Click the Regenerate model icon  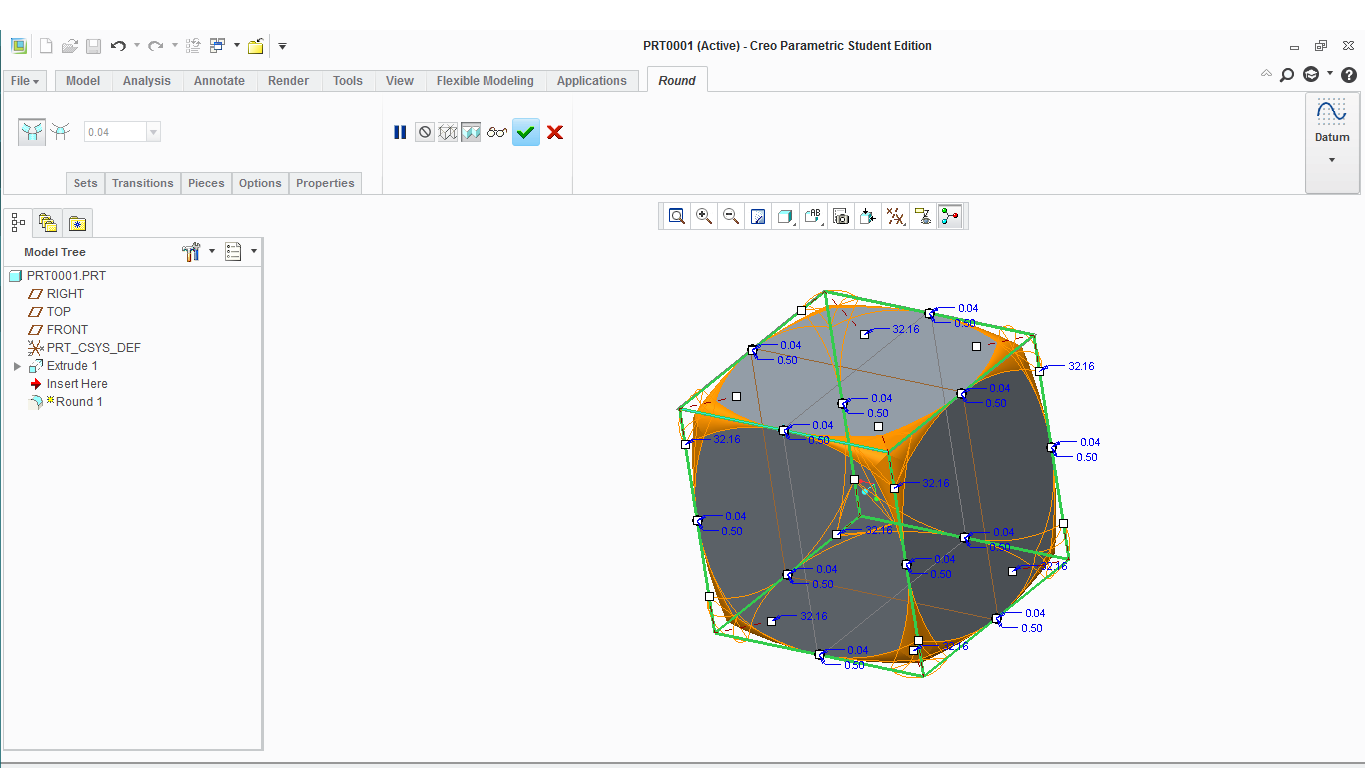pyautogui.click(x=194, y=46)
